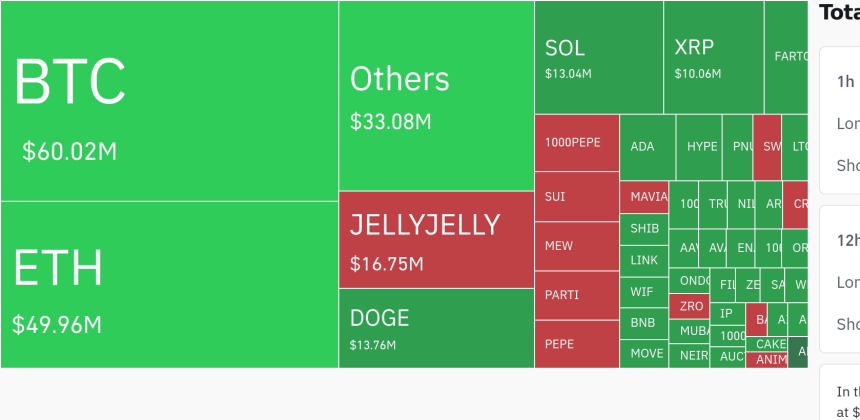Click the green WIF tile
The width and height of the screenshot is (860, 420).
coord(644,292)
